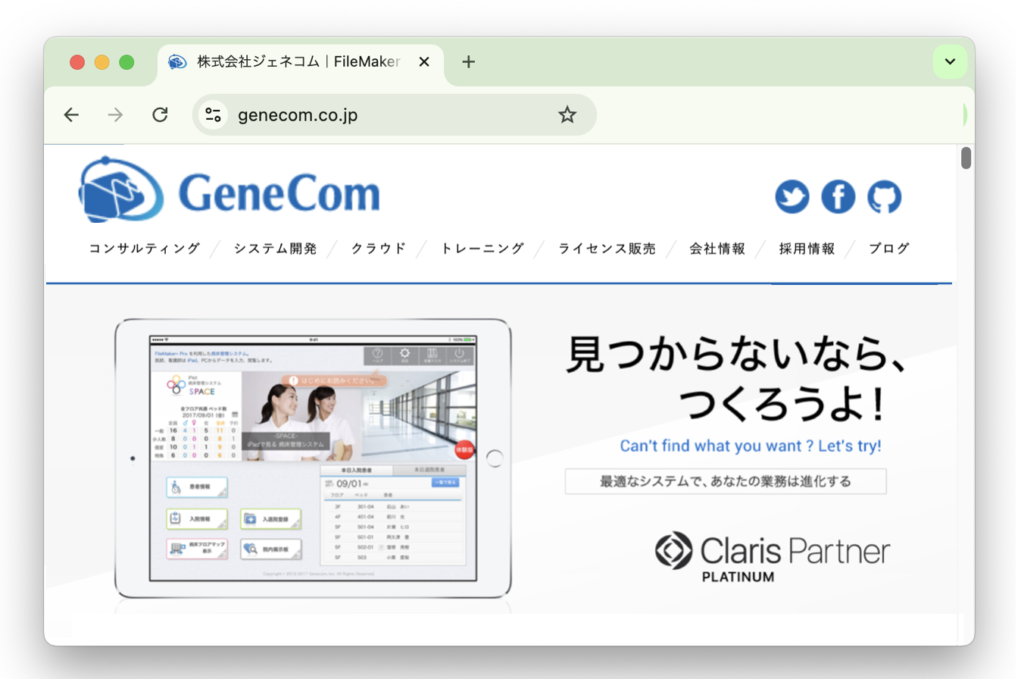Open the ブログ link
The height and width of the screenshot is (679, 1024).
888,249
